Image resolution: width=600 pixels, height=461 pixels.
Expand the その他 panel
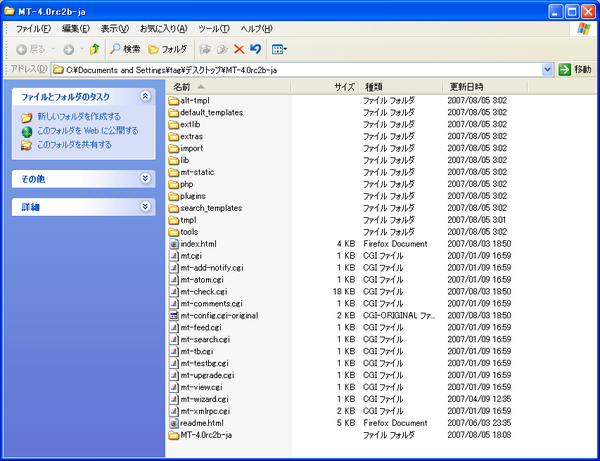point(145,178)
